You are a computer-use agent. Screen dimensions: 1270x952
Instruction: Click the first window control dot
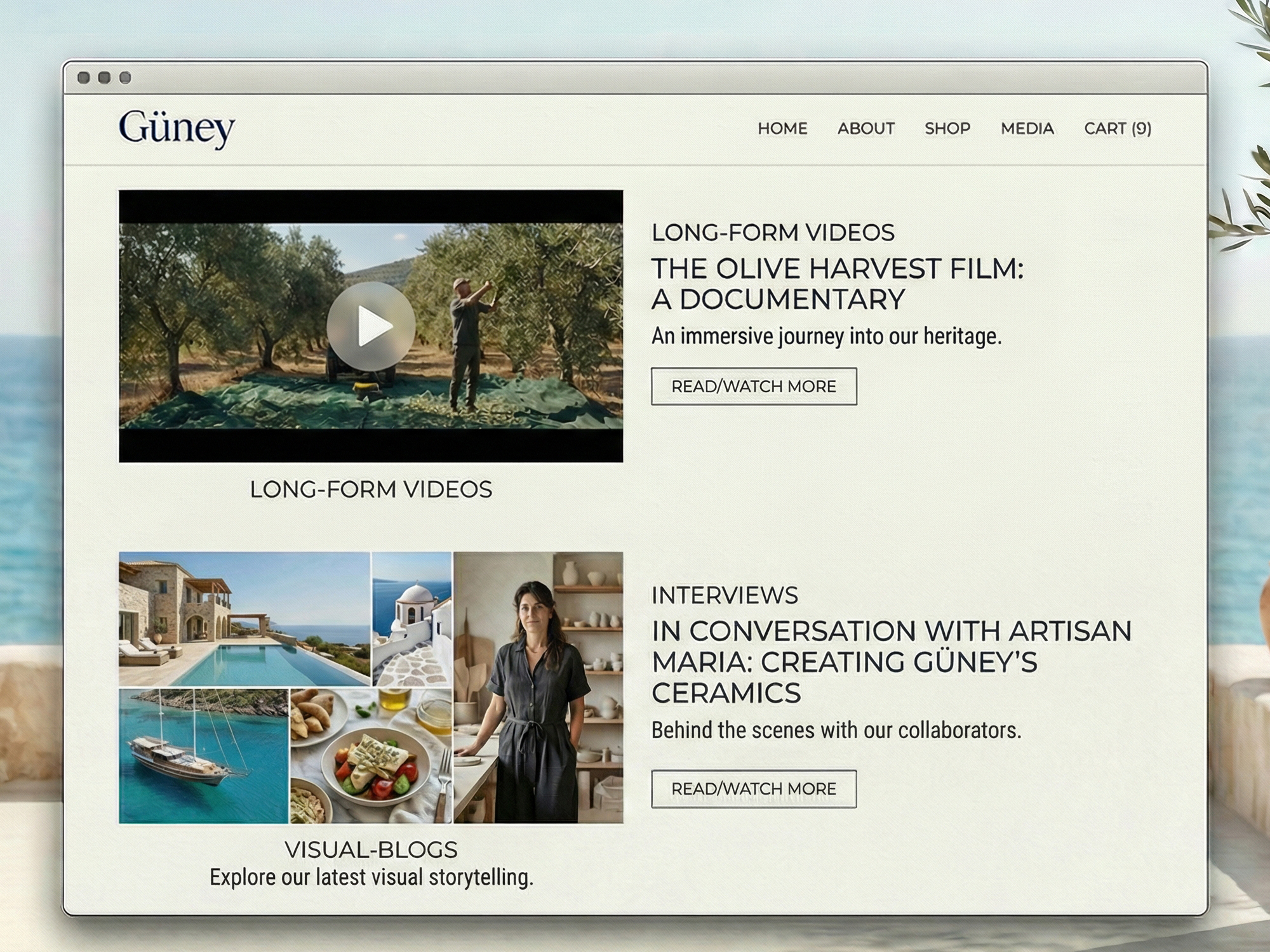point(83,78)
